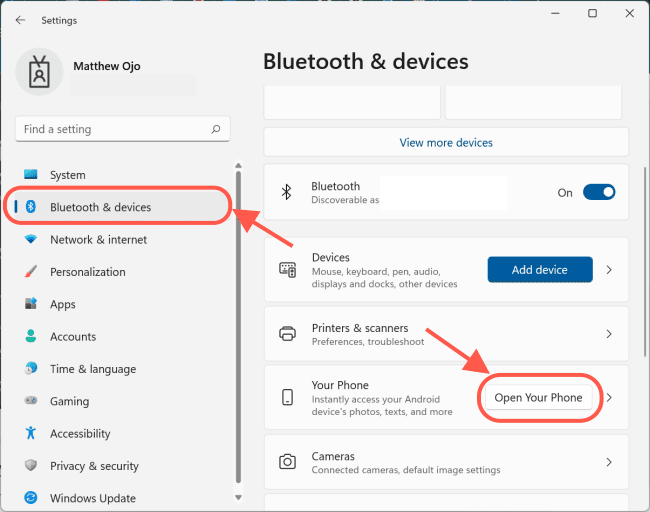Click the Open Your Phone button
Screen dimensions: 650x512
pyautogui.click(x=538, y=398)
